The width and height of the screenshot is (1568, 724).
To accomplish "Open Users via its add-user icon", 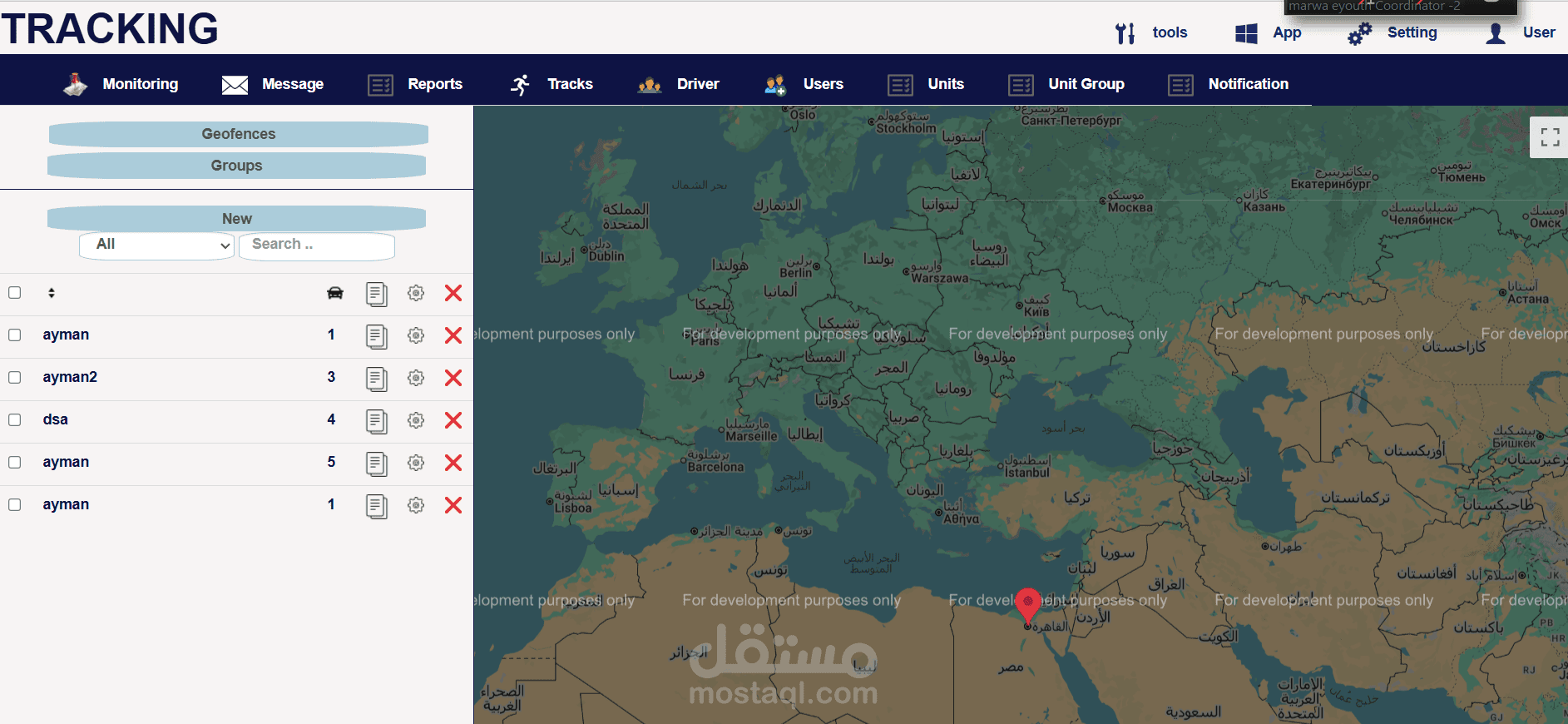I will point(775,85).
